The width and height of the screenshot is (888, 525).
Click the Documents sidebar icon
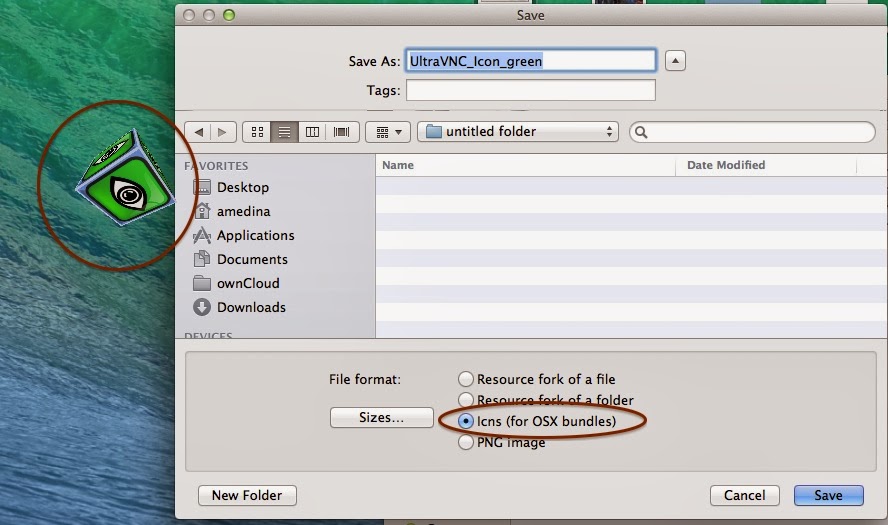click(202, 259)
